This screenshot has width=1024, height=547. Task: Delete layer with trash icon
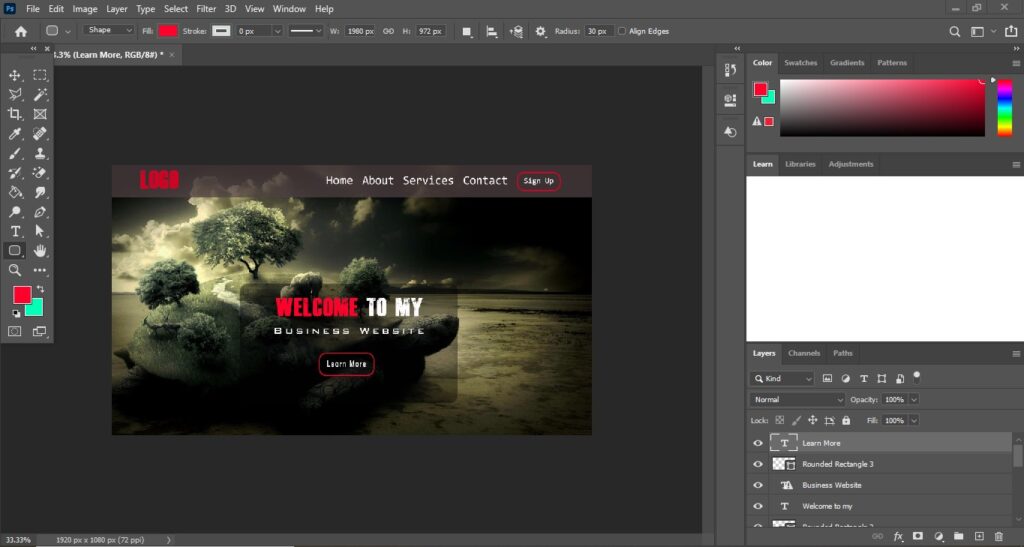pos(999,537)
